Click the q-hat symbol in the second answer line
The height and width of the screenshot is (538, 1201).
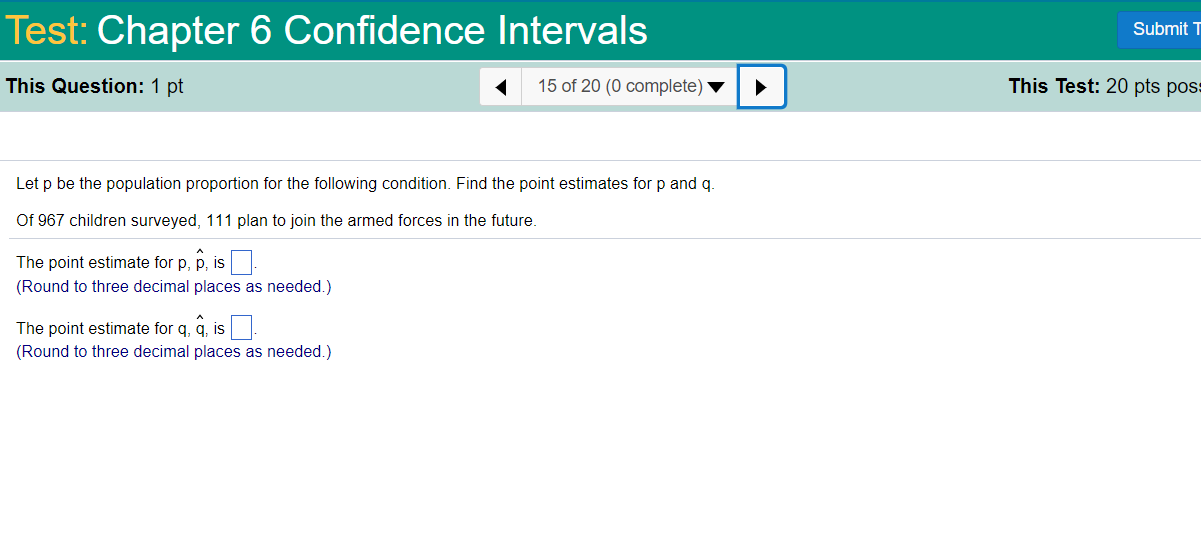pyautogui.click(x=200, y=325)
